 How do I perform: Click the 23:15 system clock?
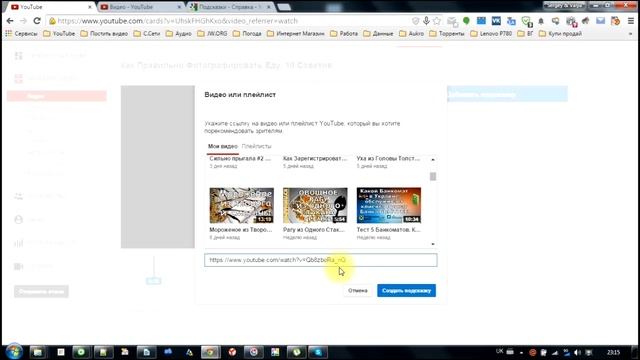(x=613, y=352)
